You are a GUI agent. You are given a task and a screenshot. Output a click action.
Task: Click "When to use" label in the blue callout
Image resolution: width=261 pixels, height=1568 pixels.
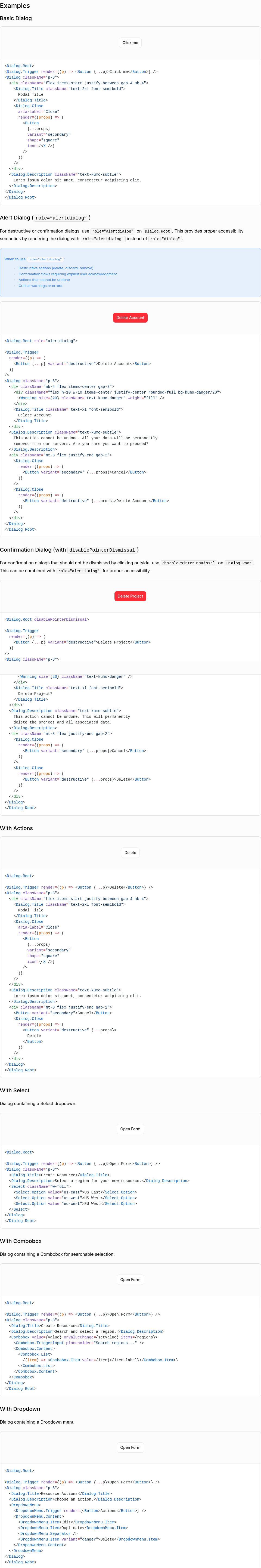click(x=15, y=259)
